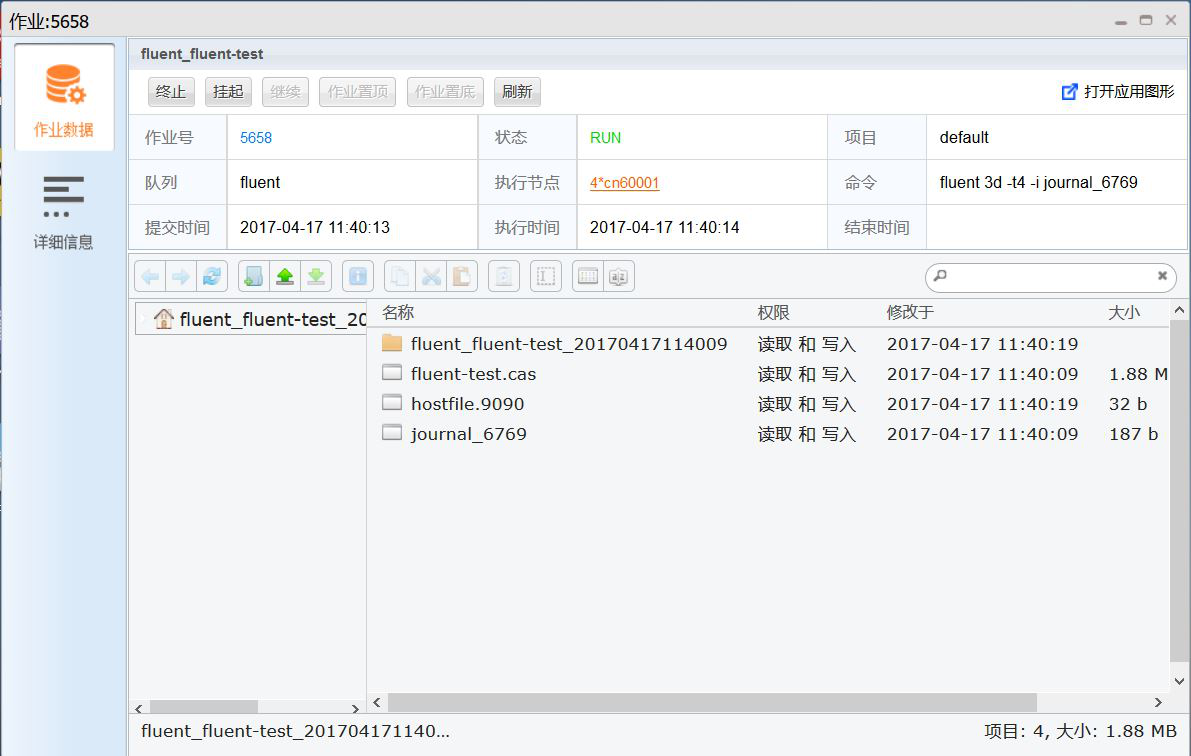The width and height of the screenshot is (1191, 756).
Task: Open the execution node 4*cn60001 link
Action: point(624,182)
